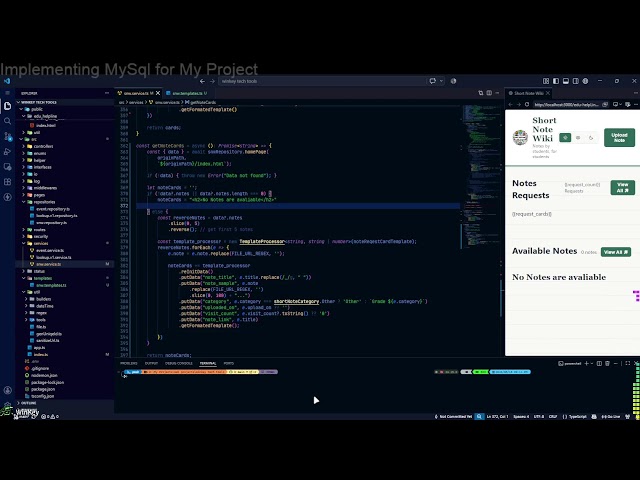This screenshot has height=480, width=640.
Task: Navigate back using title bar arrow
Action: pos(202,81)
